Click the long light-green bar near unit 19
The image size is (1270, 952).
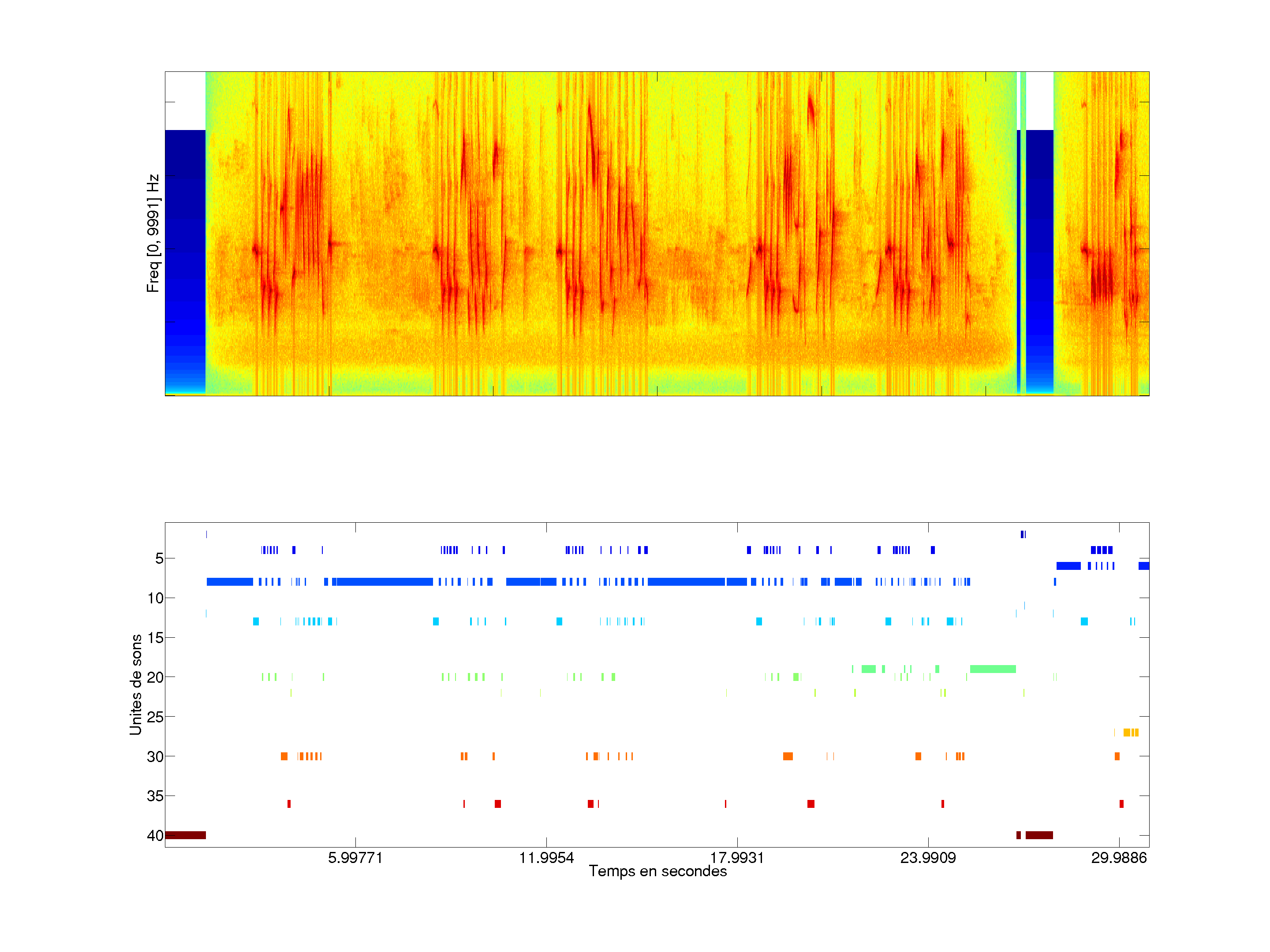pyautogui.click(x=992, y=669)
